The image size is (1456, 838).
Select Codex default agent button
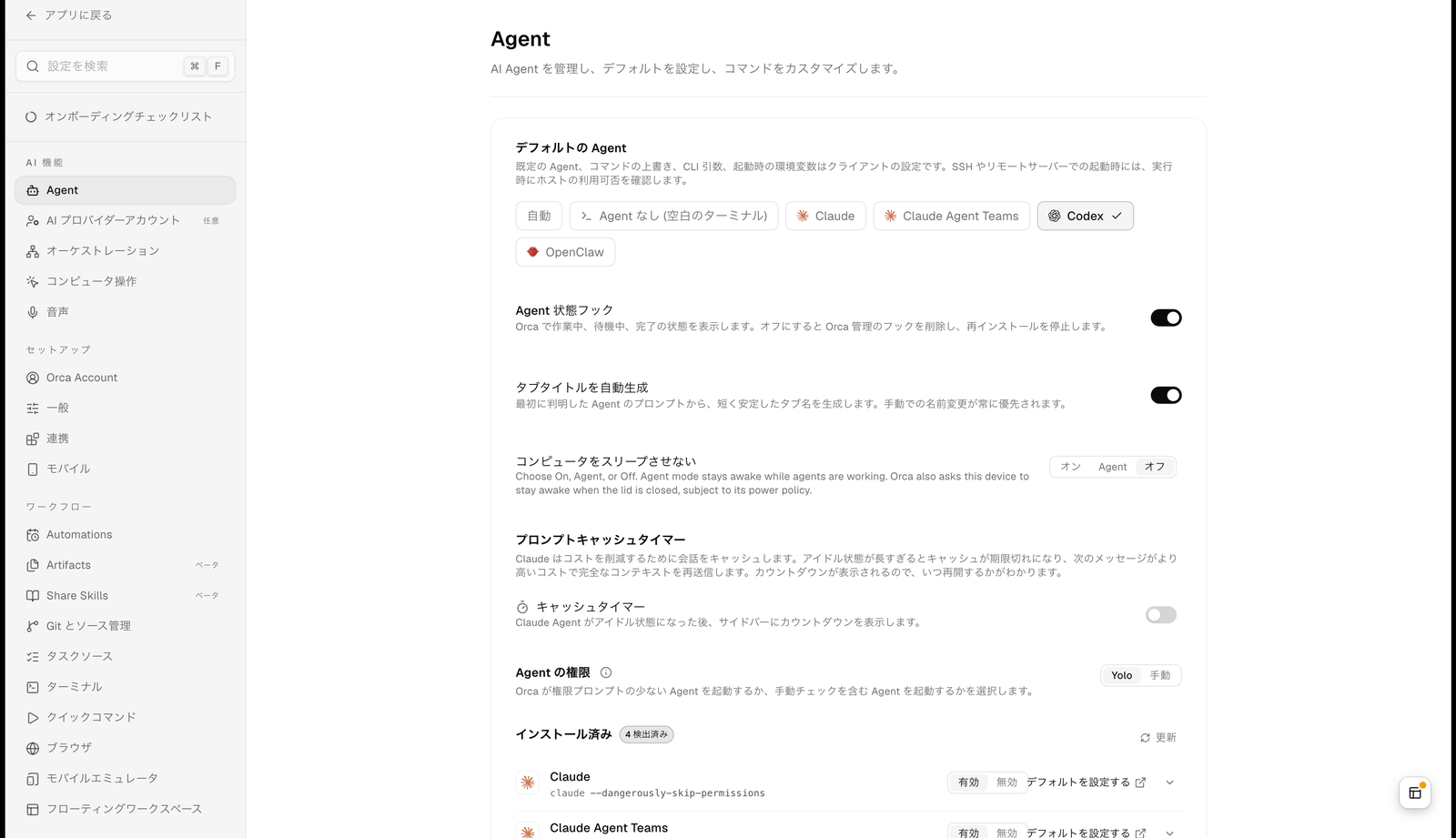(1086, 216)
